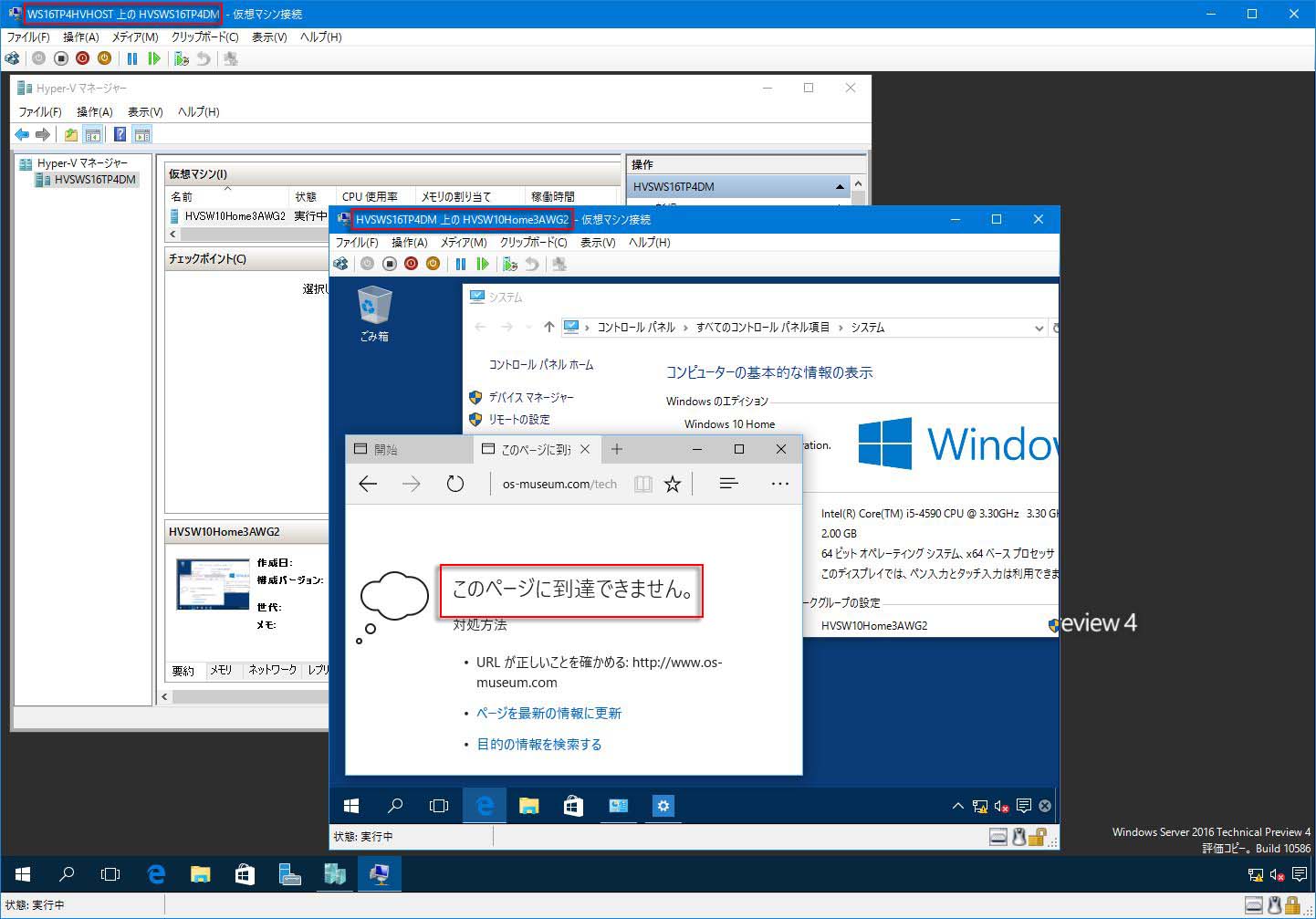Switch to メモリ tab in VM details

(x=221, y=671)
